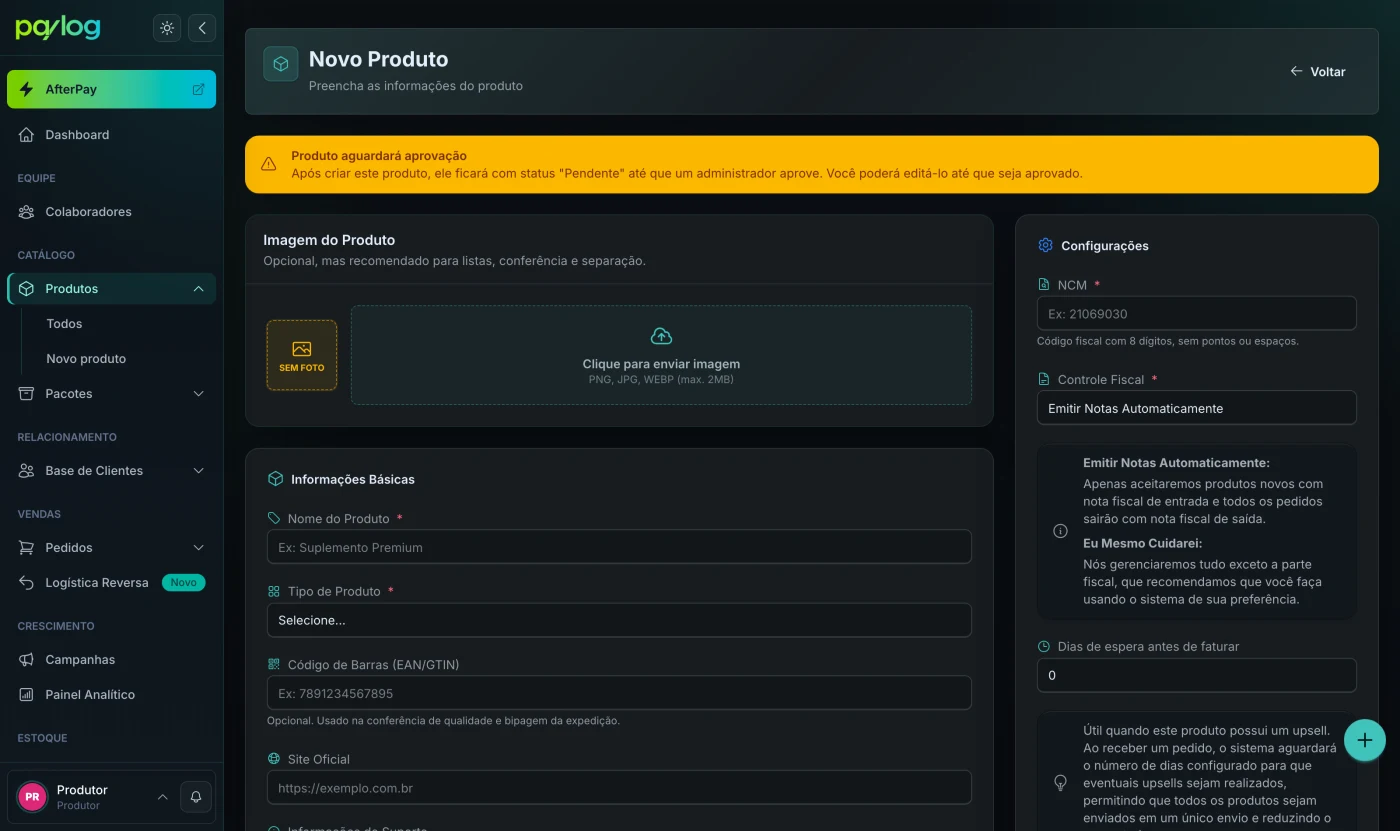Click the cloud upload icon
Image resolution: width=1400 pixels, height=831 pixels.
click(x=661, y=336)
